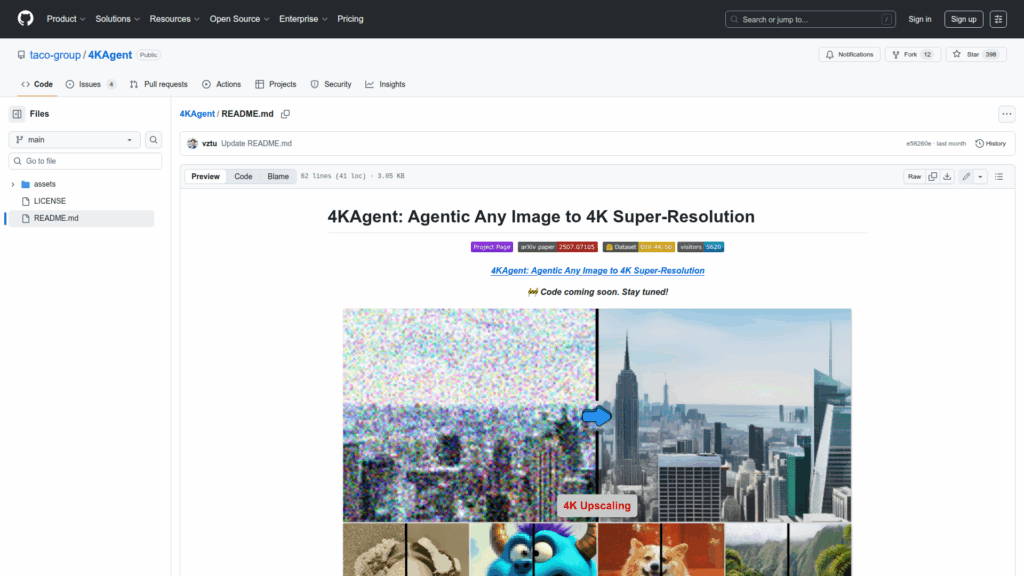Open the Security tab

coord(330,84)
